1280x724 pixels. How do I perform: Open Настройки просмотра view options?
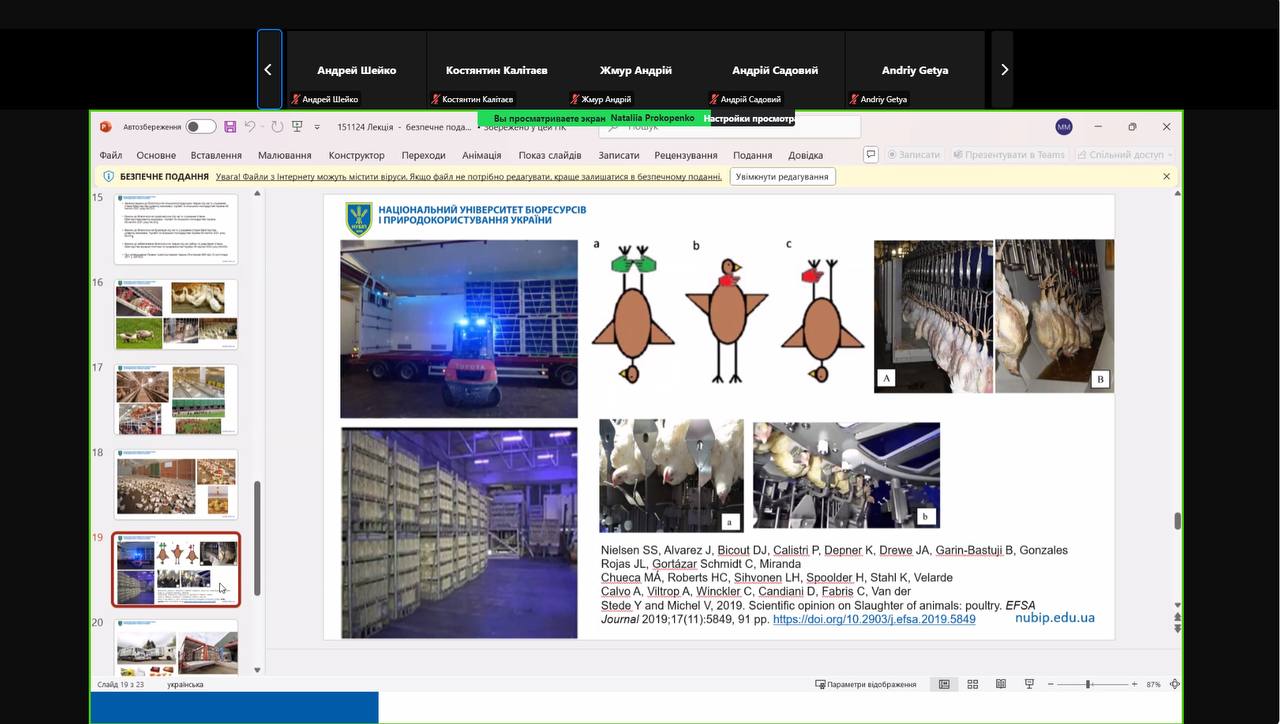pos(750,118)
